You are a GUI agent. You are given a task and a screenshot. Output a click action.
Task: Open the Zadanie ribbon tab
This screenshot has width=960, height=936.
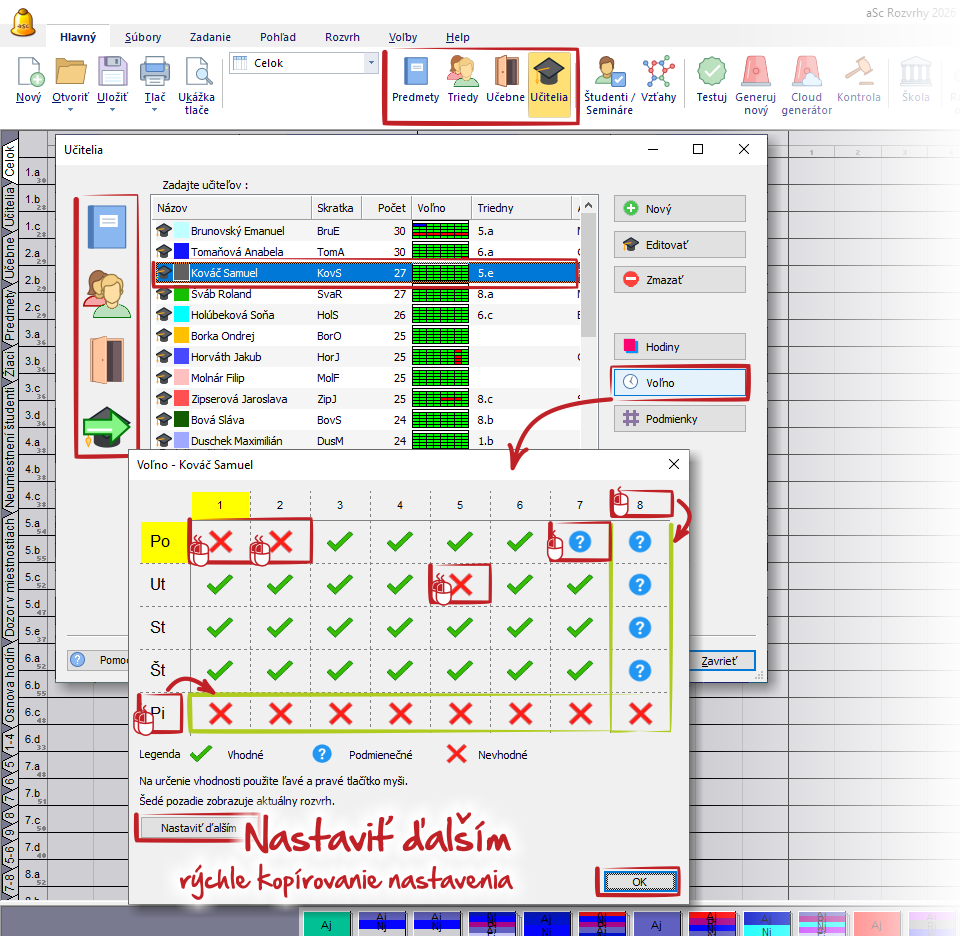[x=208, y=37]
